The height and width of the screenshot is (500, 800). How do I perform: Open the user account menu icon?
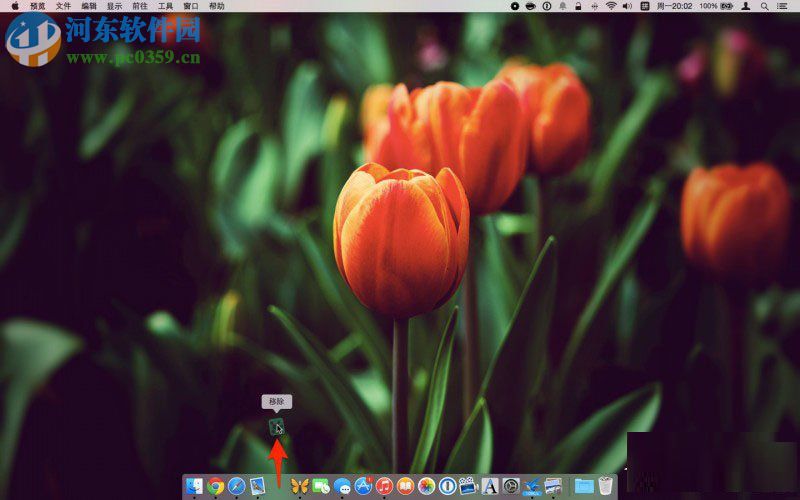click(x=745, y=6)
